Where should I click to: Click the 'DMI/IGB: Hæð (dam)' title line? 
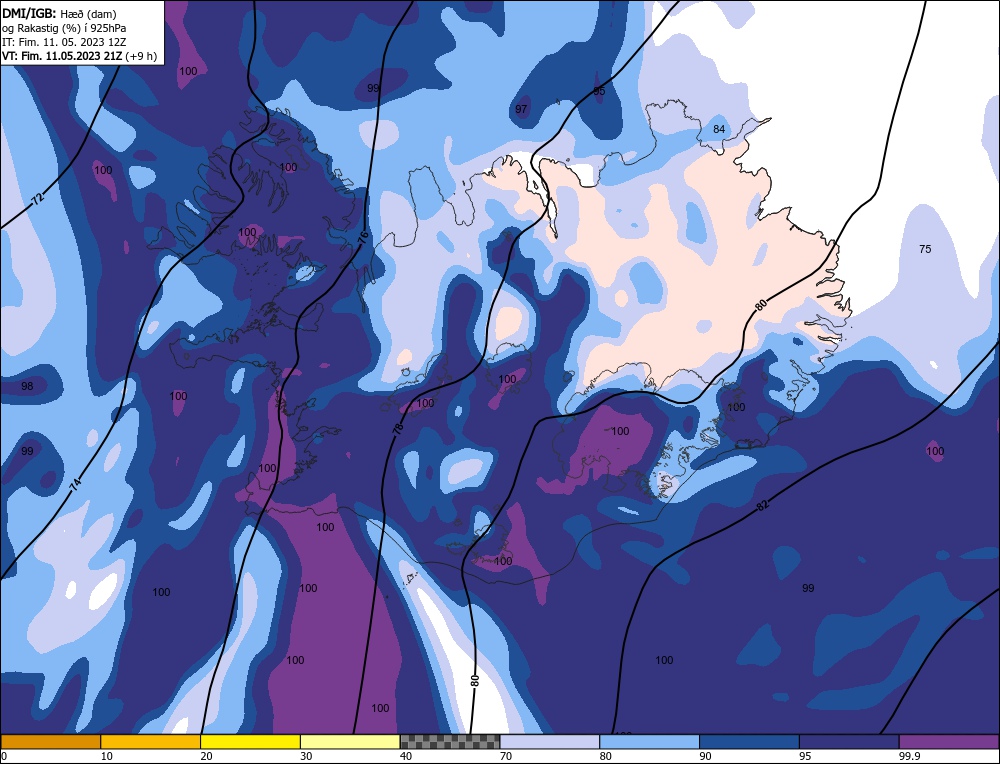[59, 13]
